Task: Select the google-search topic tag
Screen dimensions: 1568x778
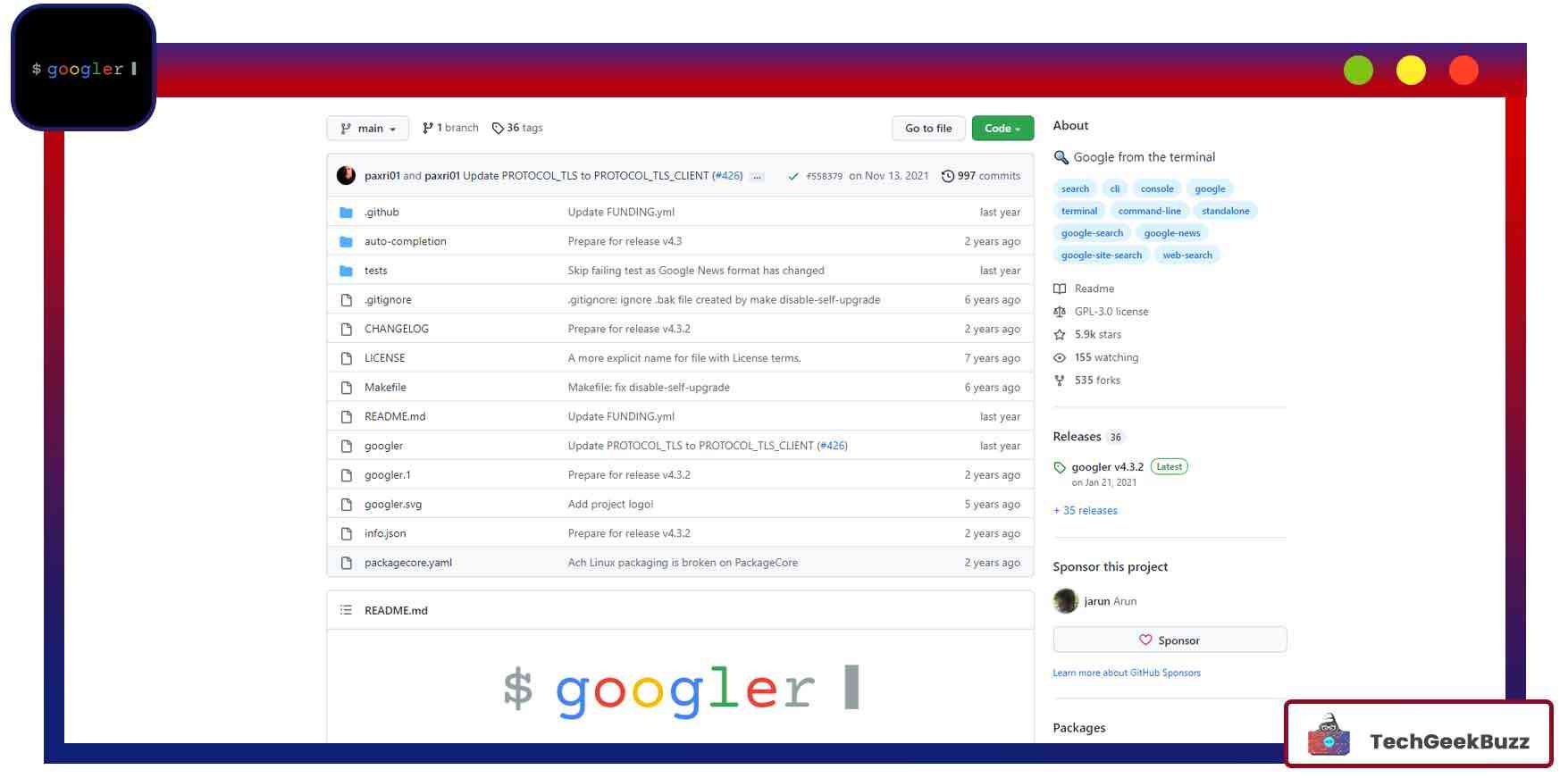Action: coord(1092,233)
